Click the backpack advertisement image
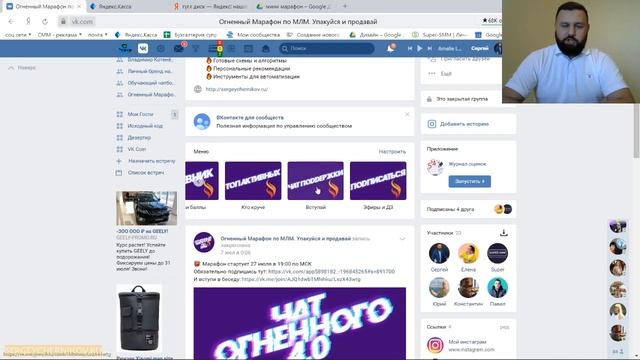The image size is (640, 360). [139, 318]
